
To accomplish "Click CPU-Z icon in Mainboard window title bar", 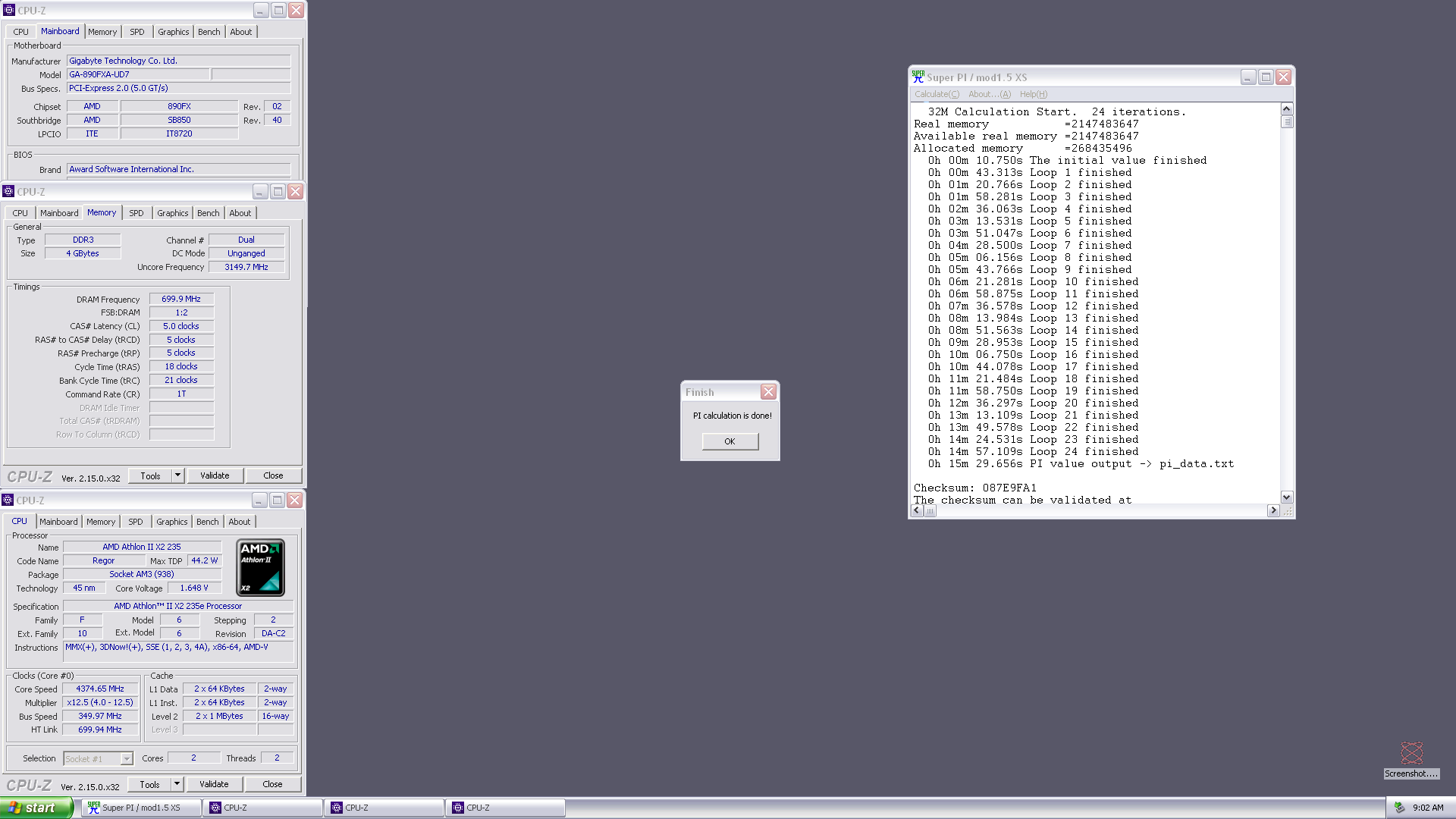I will [9, 11].
